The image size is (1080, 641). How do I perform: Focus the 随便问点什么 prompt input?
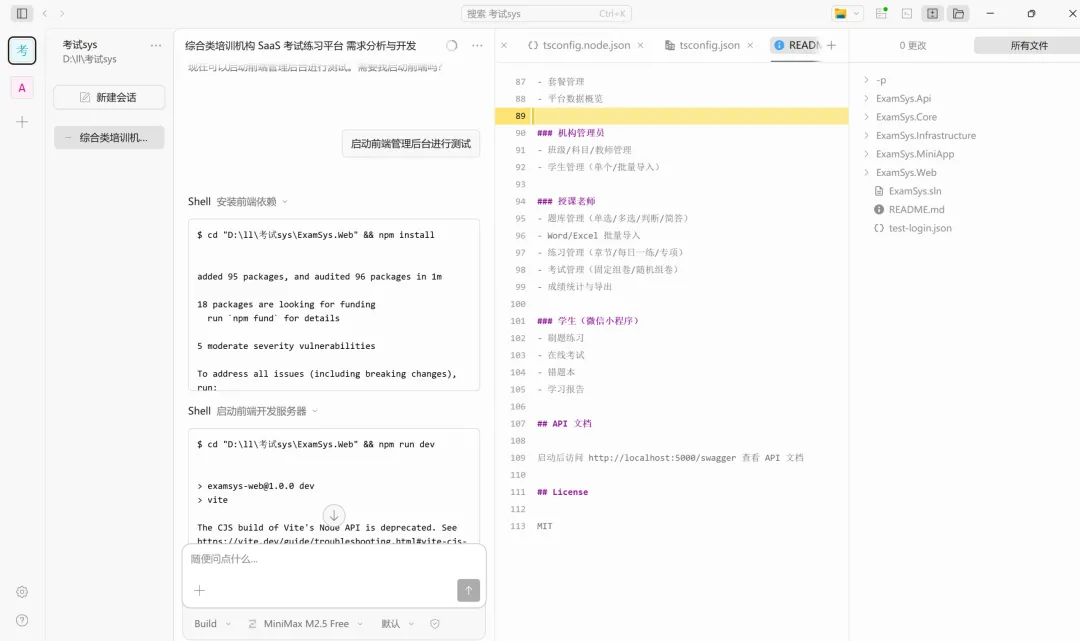[x=334, y=559]
